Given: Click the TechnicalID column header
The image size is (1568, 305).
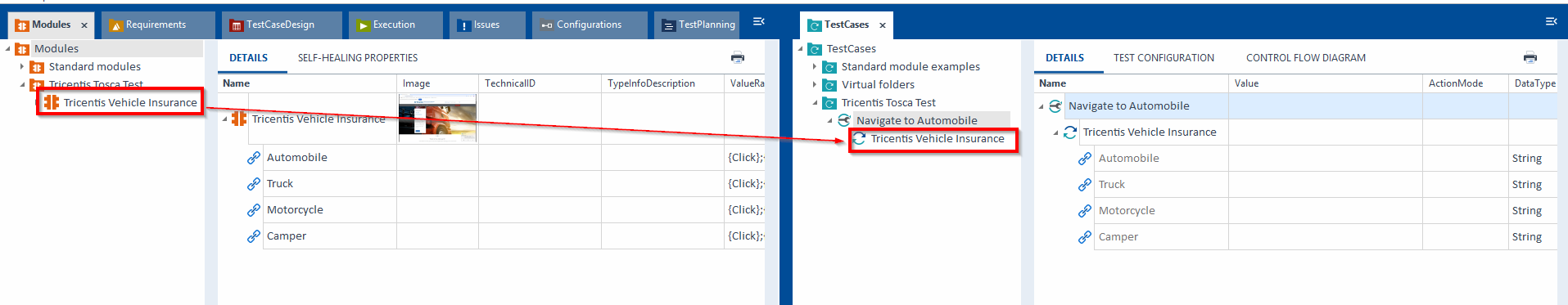Looking at the screenshot, I should 540,83.
